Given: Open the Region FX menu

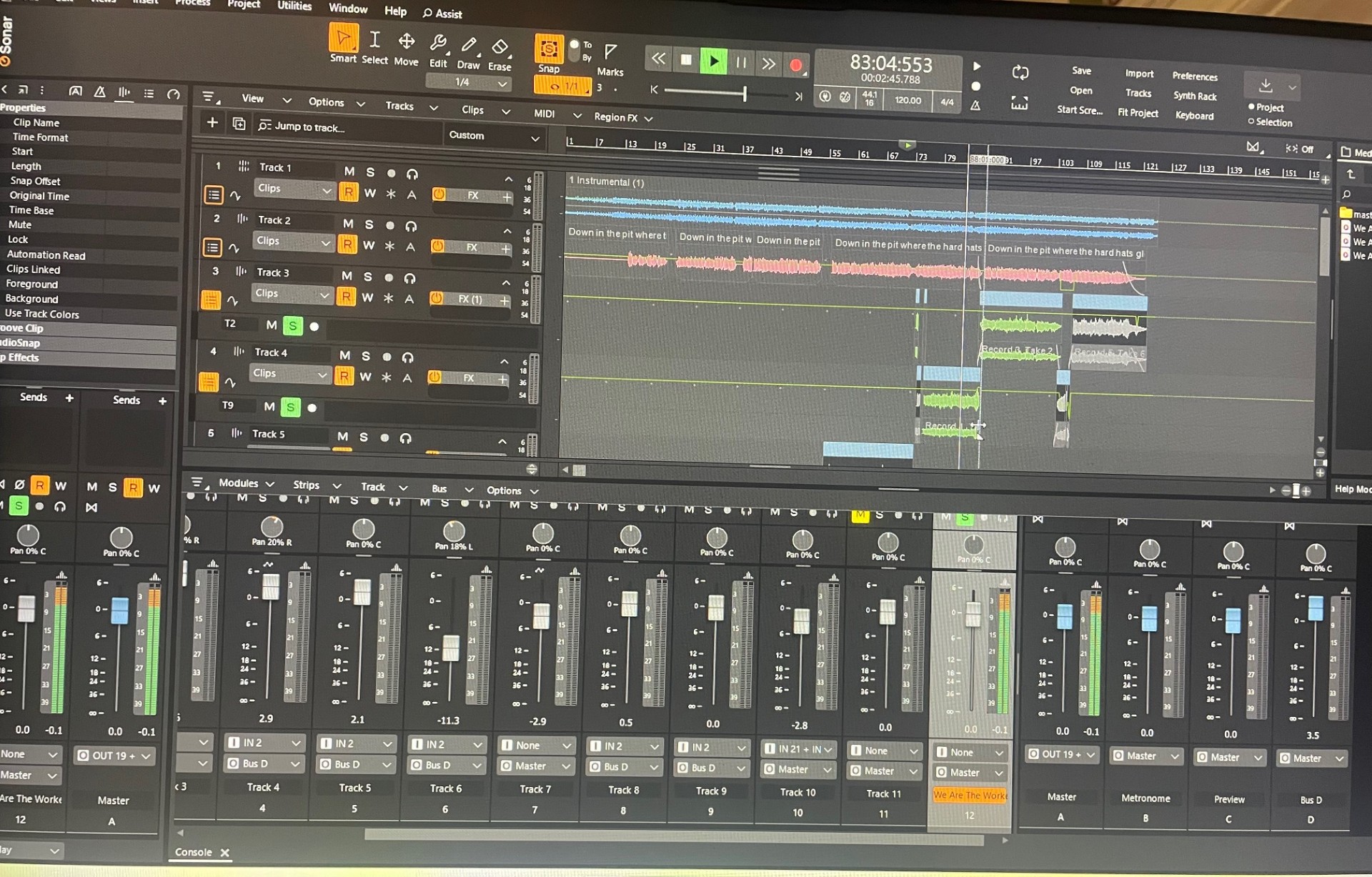Looking at the screenshot, I should pos(622,117).
